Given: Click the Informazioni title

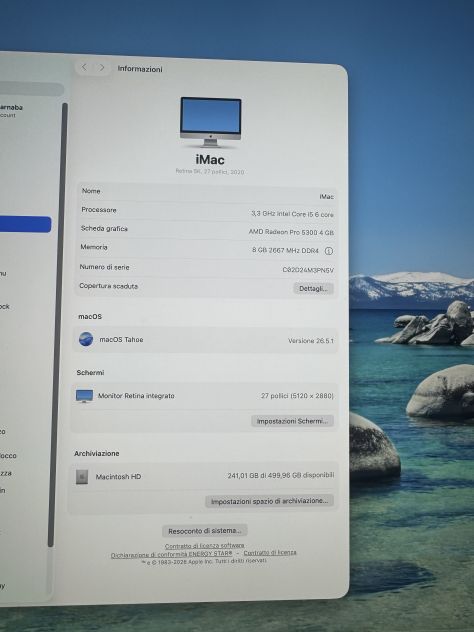Looking at the screenshot, I should (x=140, y=69).
